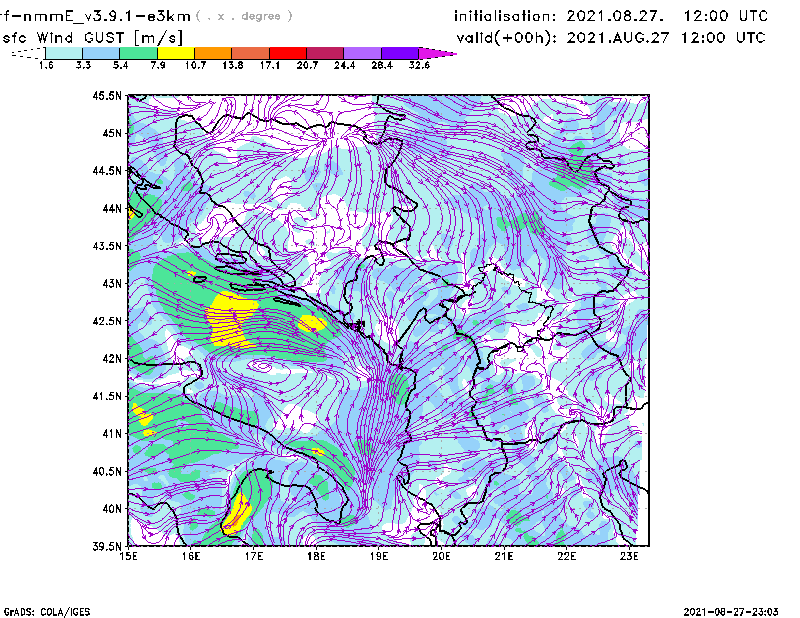Click the 42.5N latitude label
This screenshot has width=800, height=618.
pos(108,321)
